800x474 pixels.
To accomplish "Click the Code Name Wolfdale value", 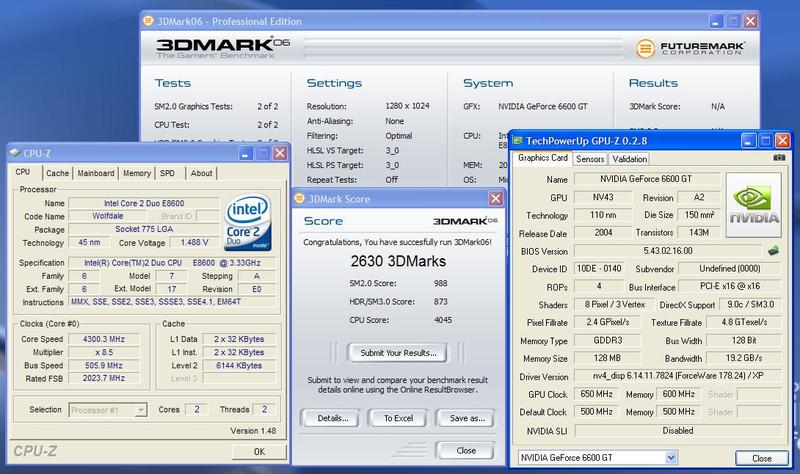I will [108, 216].
